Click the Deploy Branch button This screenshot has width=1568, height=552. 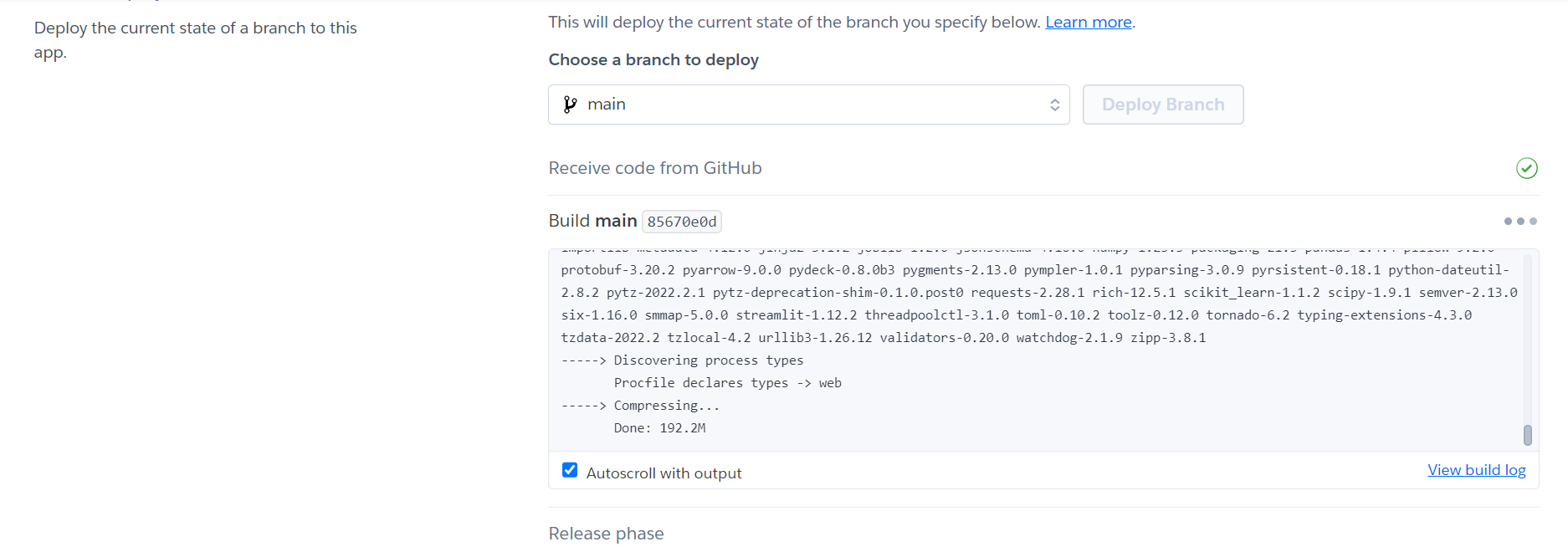pos(1162,105)
